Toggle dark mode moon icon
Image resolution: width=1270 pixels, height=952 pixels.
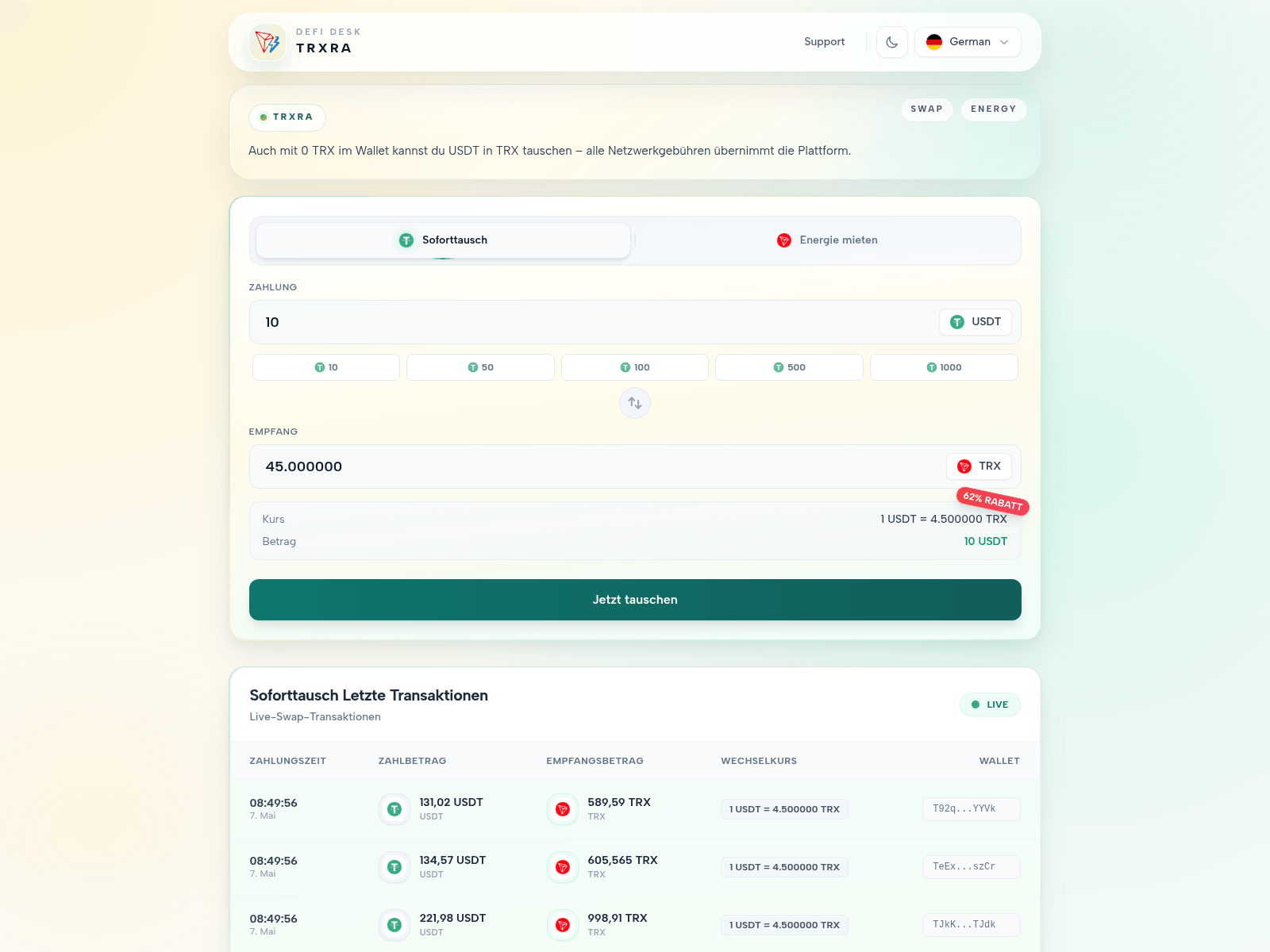pyautogui.click(x=892, y=42)
